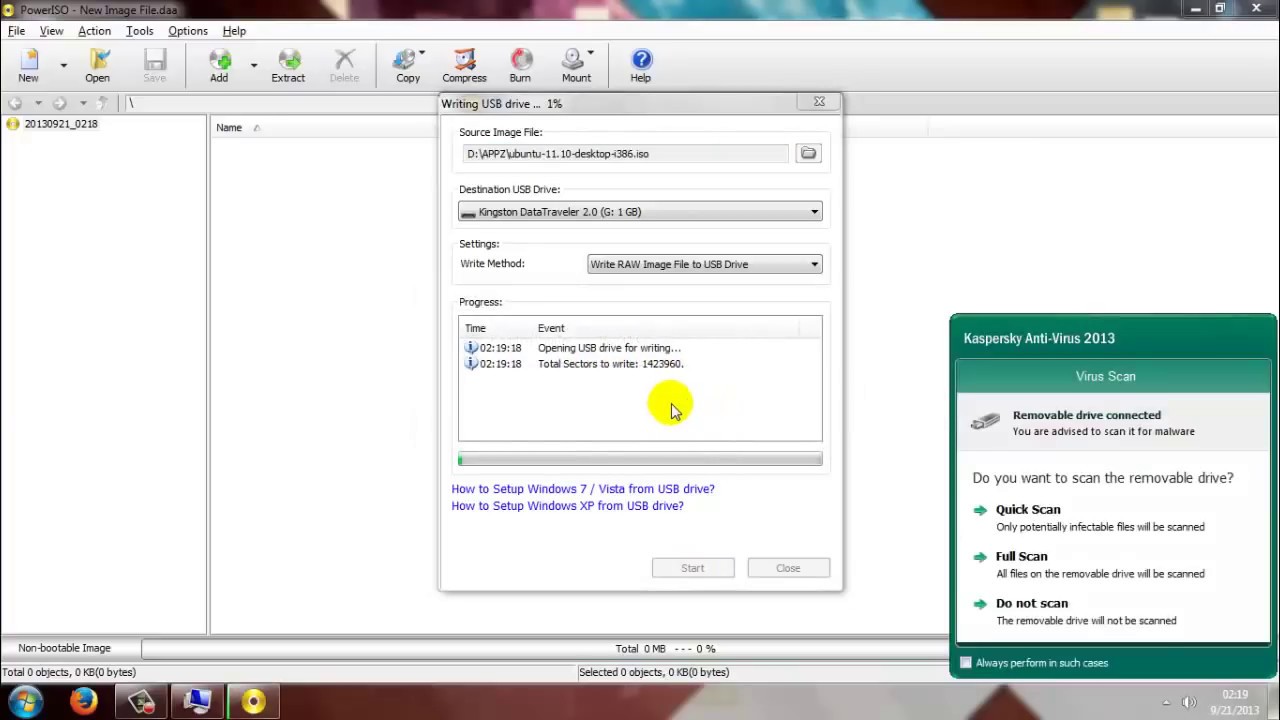
Task: Go forward with the navigation arrow
Action: click(59, 103)
